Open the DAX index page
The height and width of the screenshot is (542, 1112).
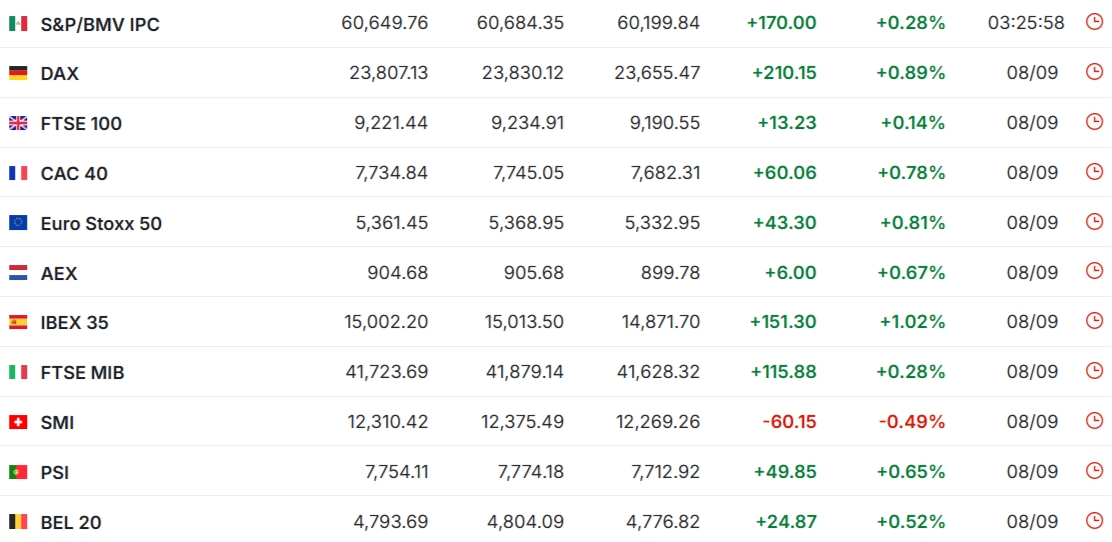(60, 74)
